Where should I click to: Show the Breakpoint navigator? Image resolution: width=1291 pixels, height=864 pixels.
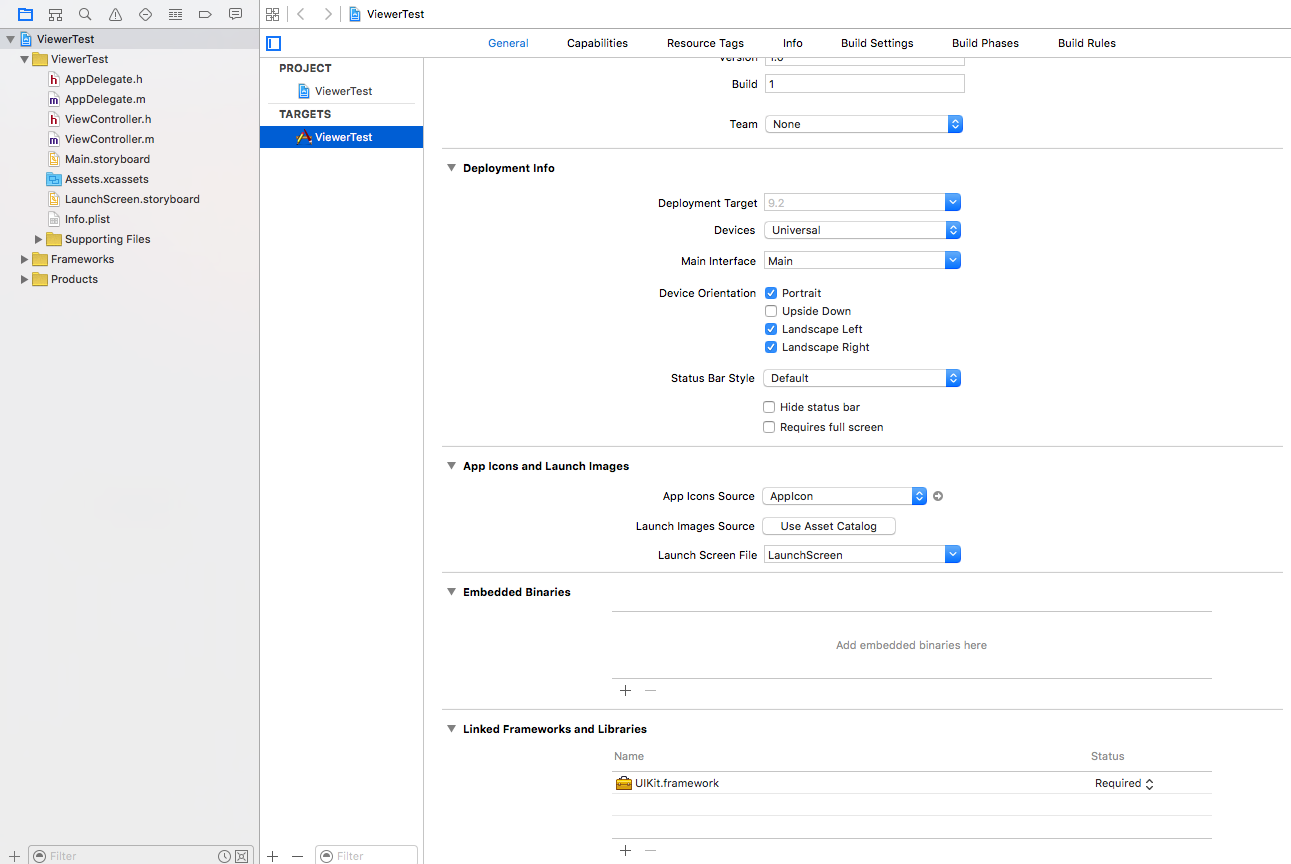pyautogui.click(x=205, y=14)
